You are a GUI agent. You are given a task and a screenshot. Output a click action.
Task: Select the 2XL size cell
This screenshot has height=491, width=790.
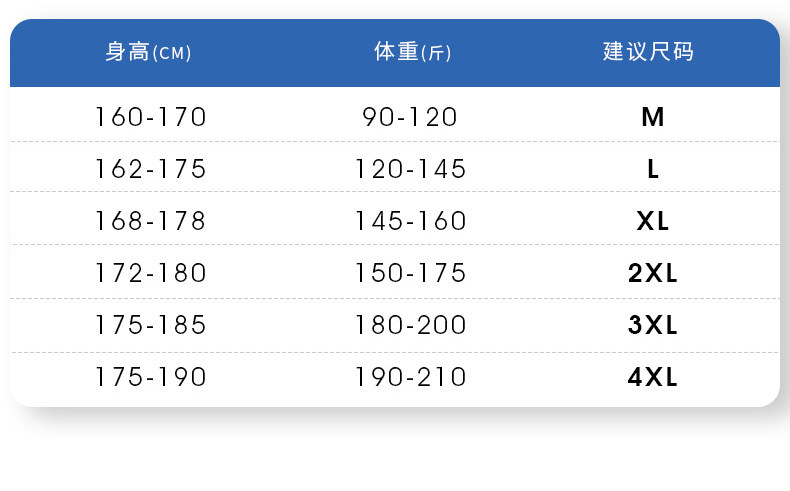653,273
